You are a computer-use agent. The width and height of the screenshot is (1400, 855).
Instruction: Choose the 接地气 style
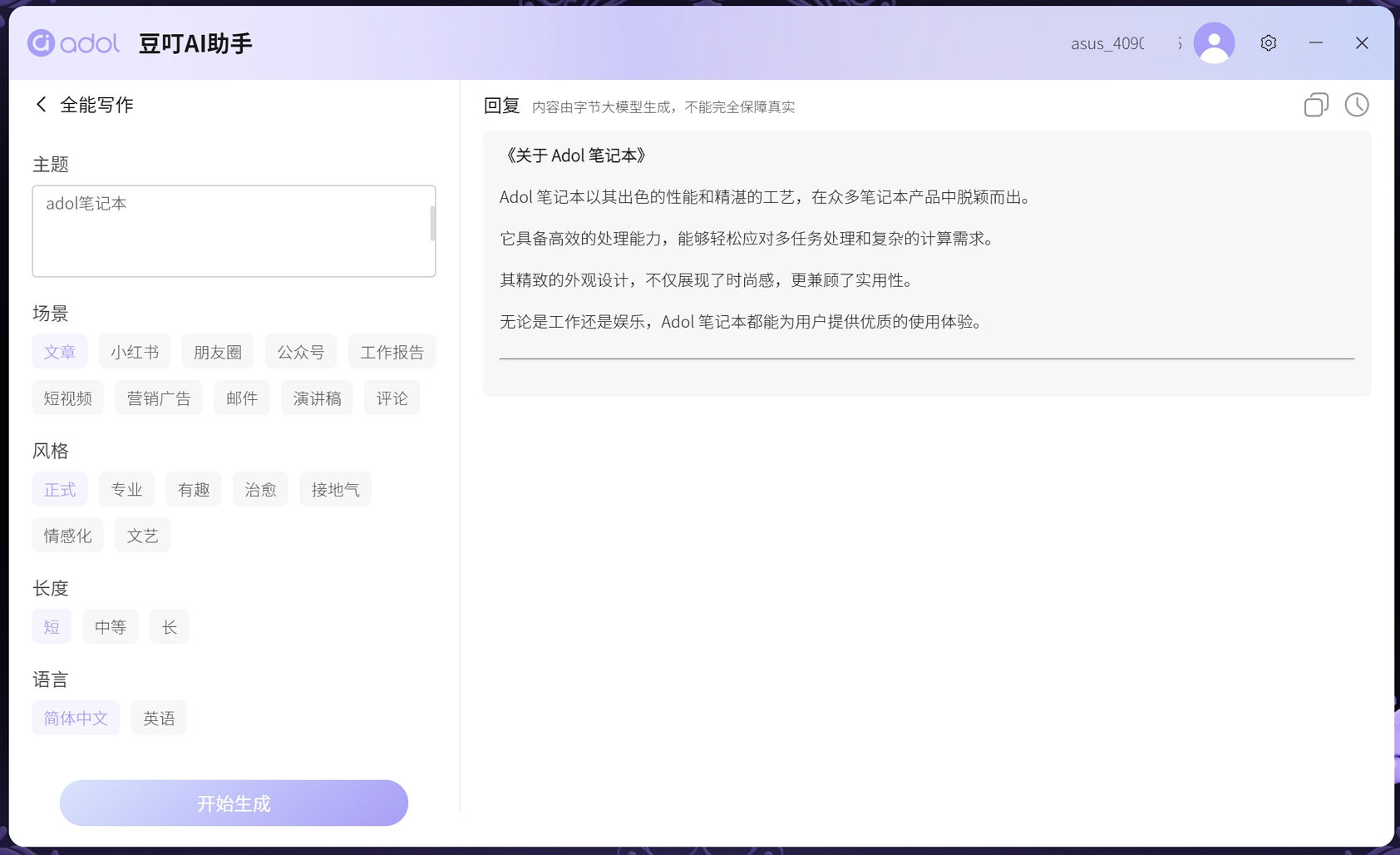336,489
